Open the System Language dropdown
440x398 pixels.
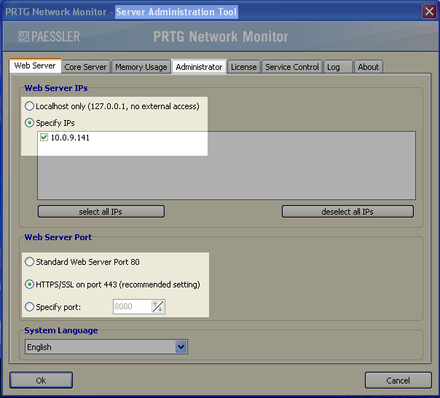106,347
